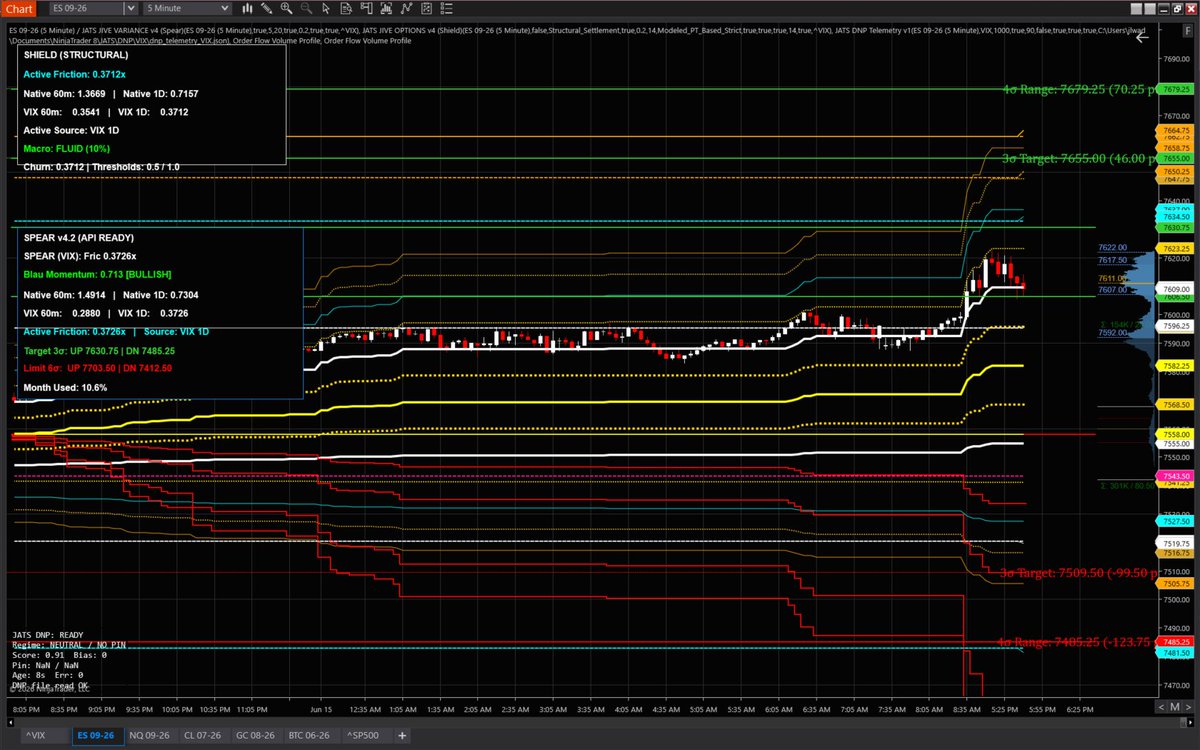Click the green 7679.25 price marker

click(x=1174, y=89)
